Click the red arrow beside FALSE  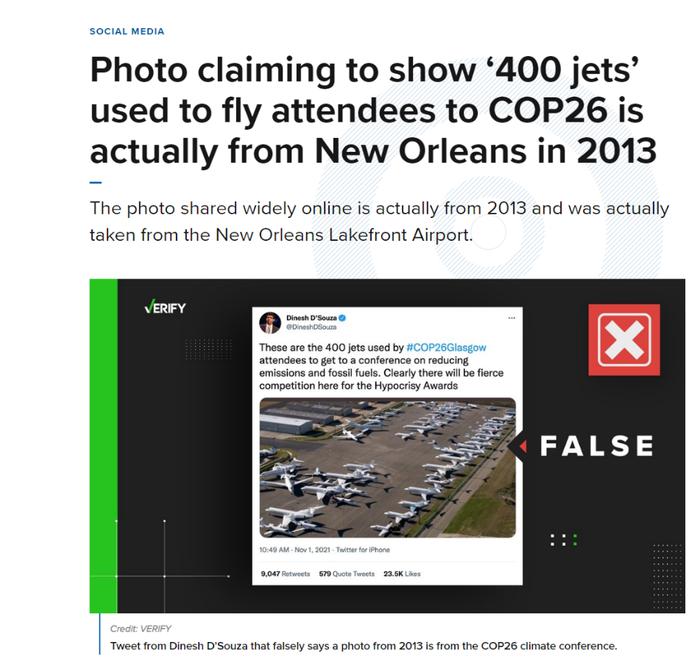tap(523, 446)
